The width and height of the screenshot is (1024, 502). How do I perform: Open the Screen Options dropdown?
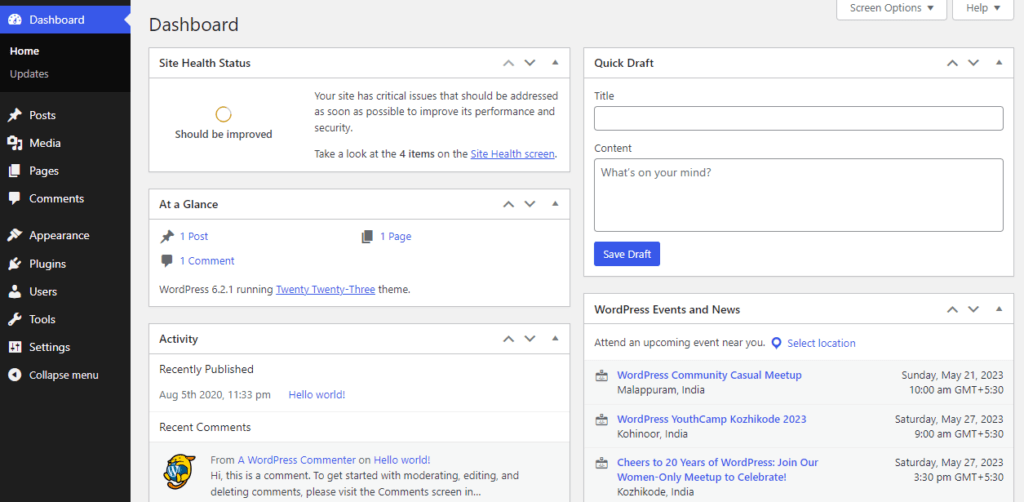(x=891, y=8)
